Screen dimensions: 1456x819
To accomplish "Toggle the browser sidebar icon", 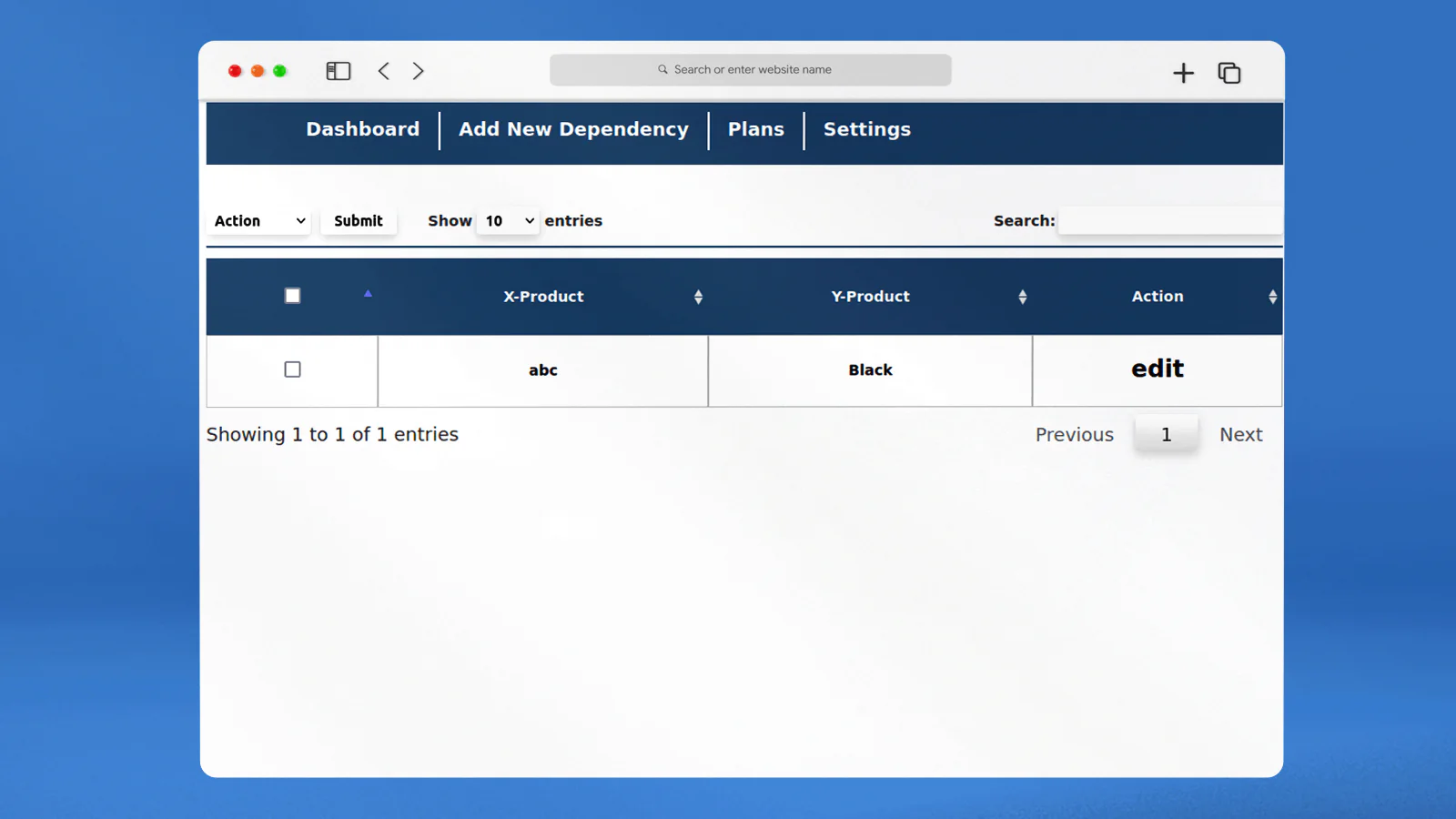I will pos(338,71).
